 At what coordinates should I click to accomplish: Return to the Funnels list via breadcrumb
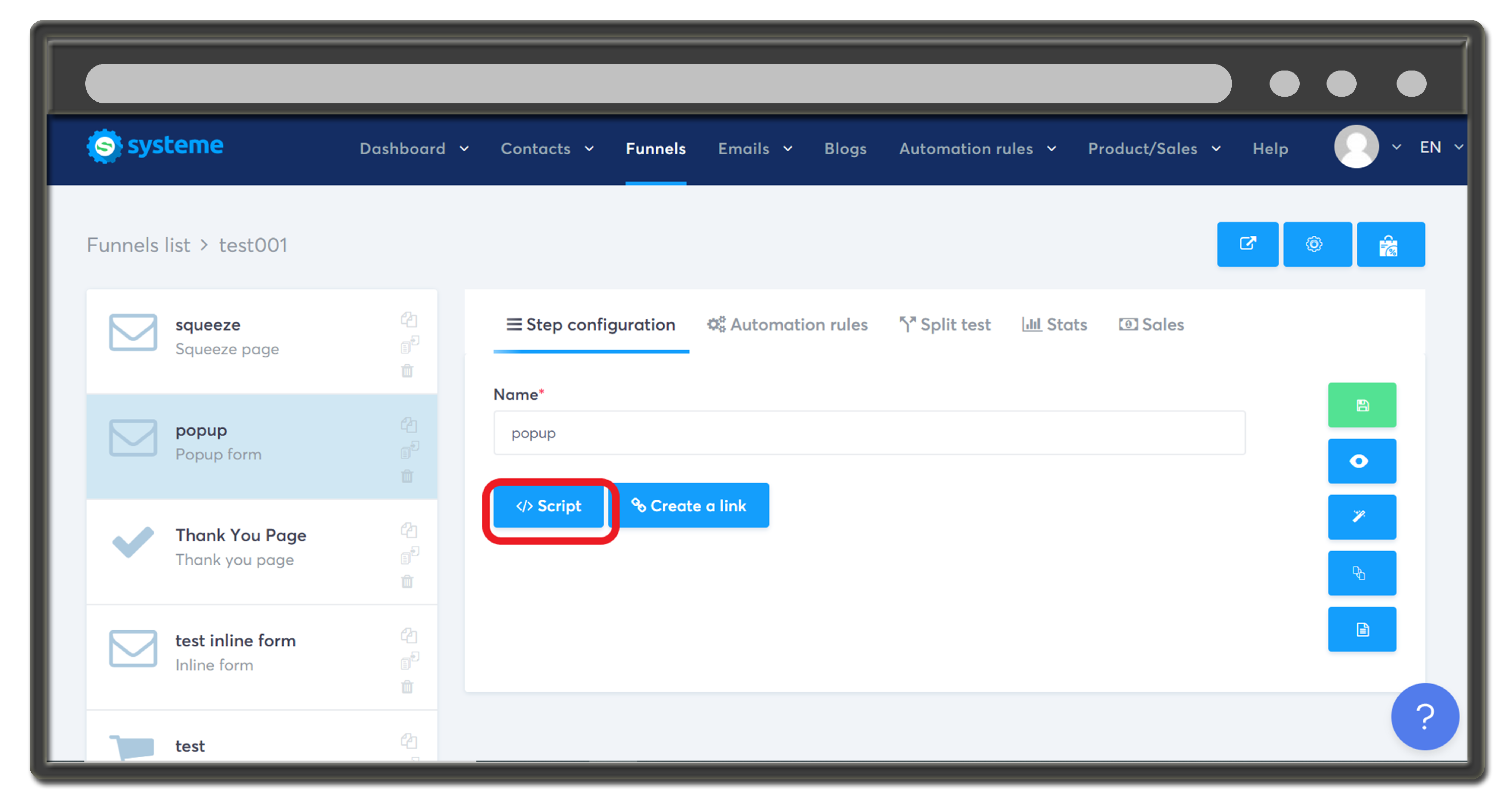point(139,245)
